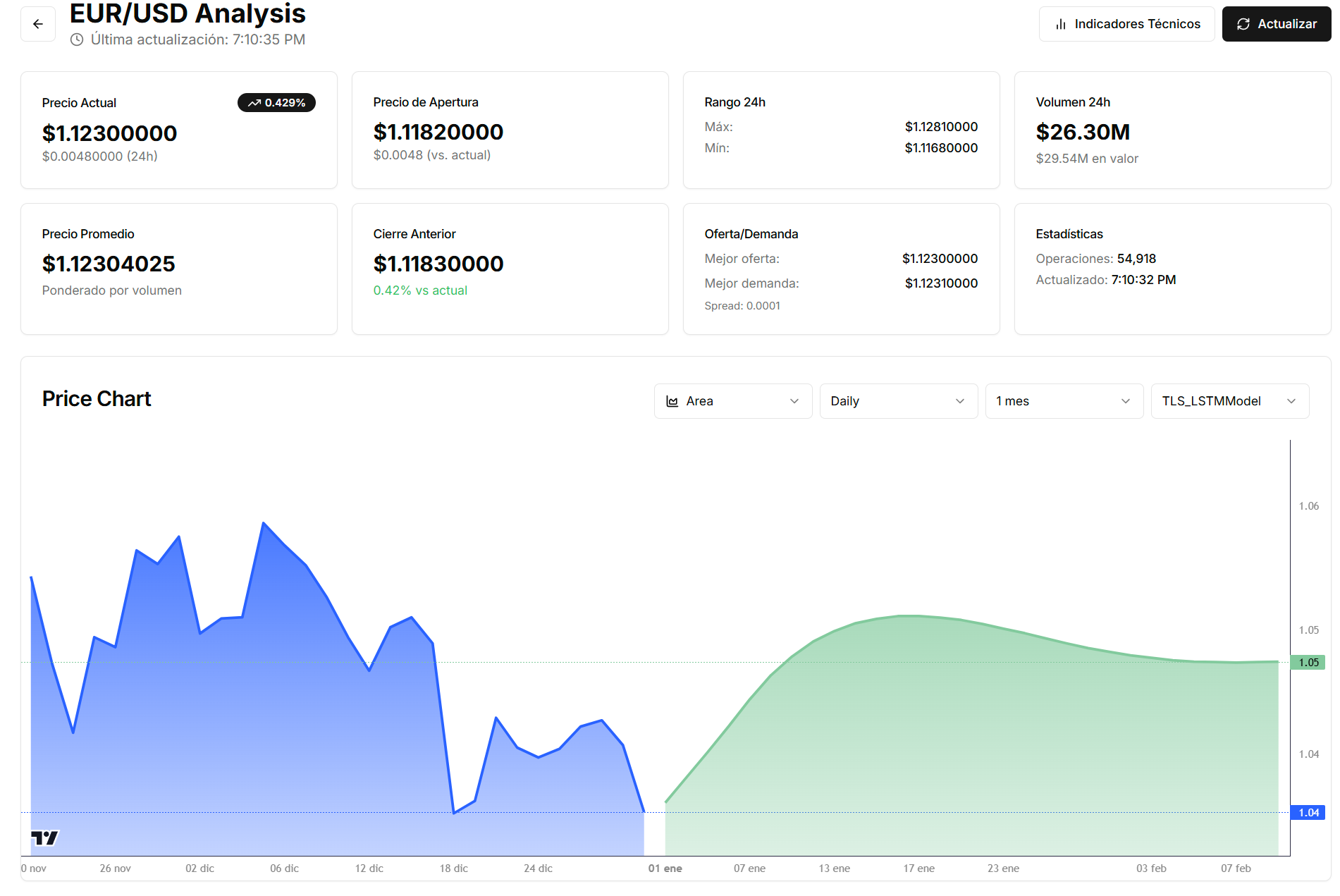This screenshot has height=896, width=1340.
Task: Click the Volumen 24h value $26.30M
Action: point(1083,132)
